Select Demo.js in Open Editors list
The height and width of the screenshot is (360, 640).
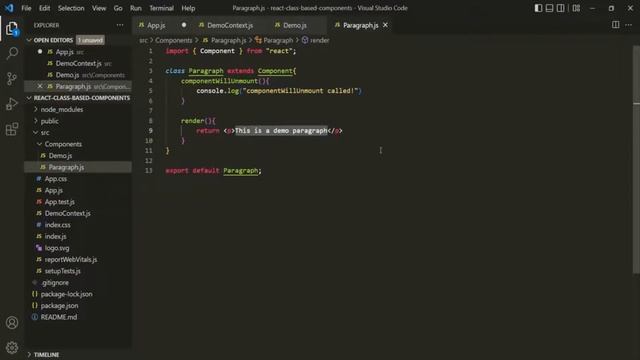tap(67, 75)
